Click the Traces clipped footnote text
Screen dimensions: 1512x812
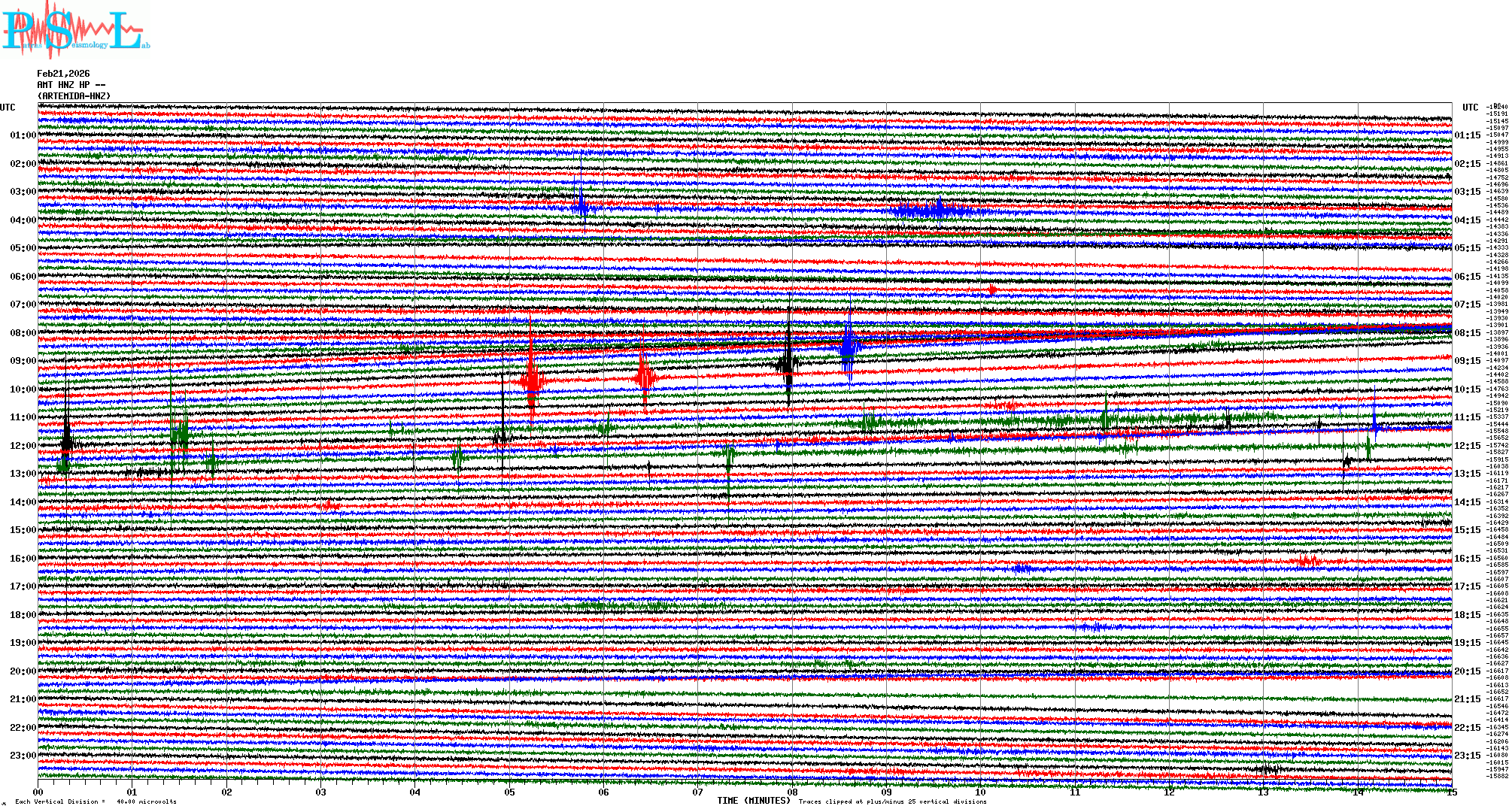(x=892, y=801)
